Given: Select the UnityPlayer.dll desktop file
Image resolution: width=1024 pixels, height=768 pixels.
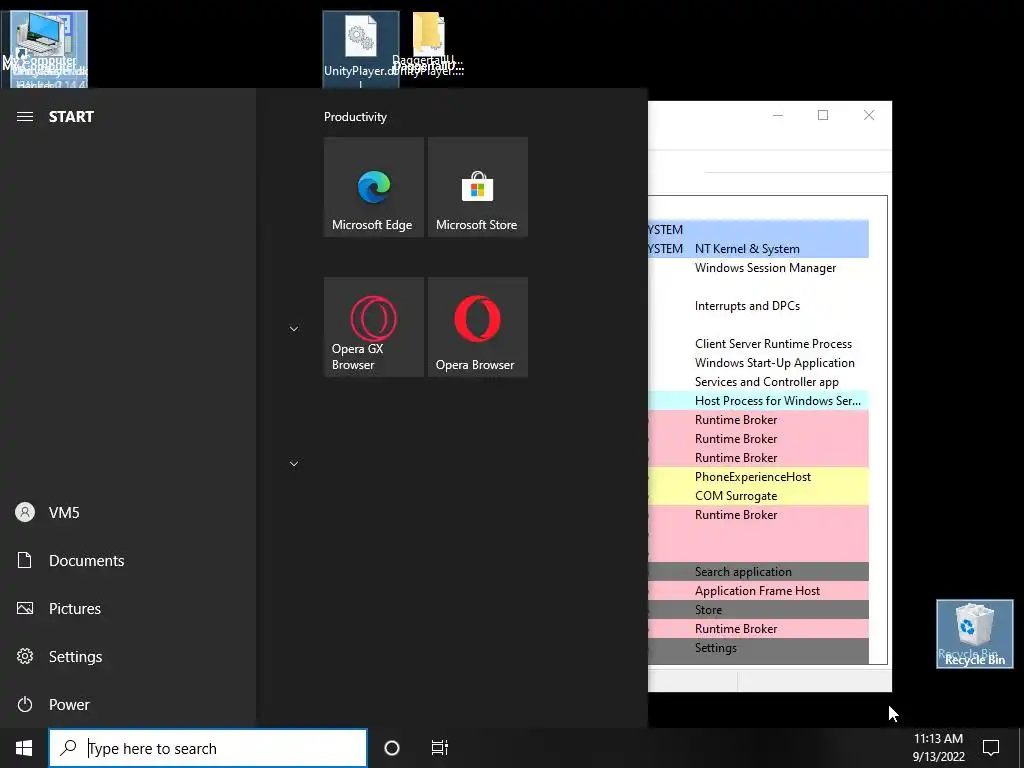Looking at the screenshot, I should [360, 49].
